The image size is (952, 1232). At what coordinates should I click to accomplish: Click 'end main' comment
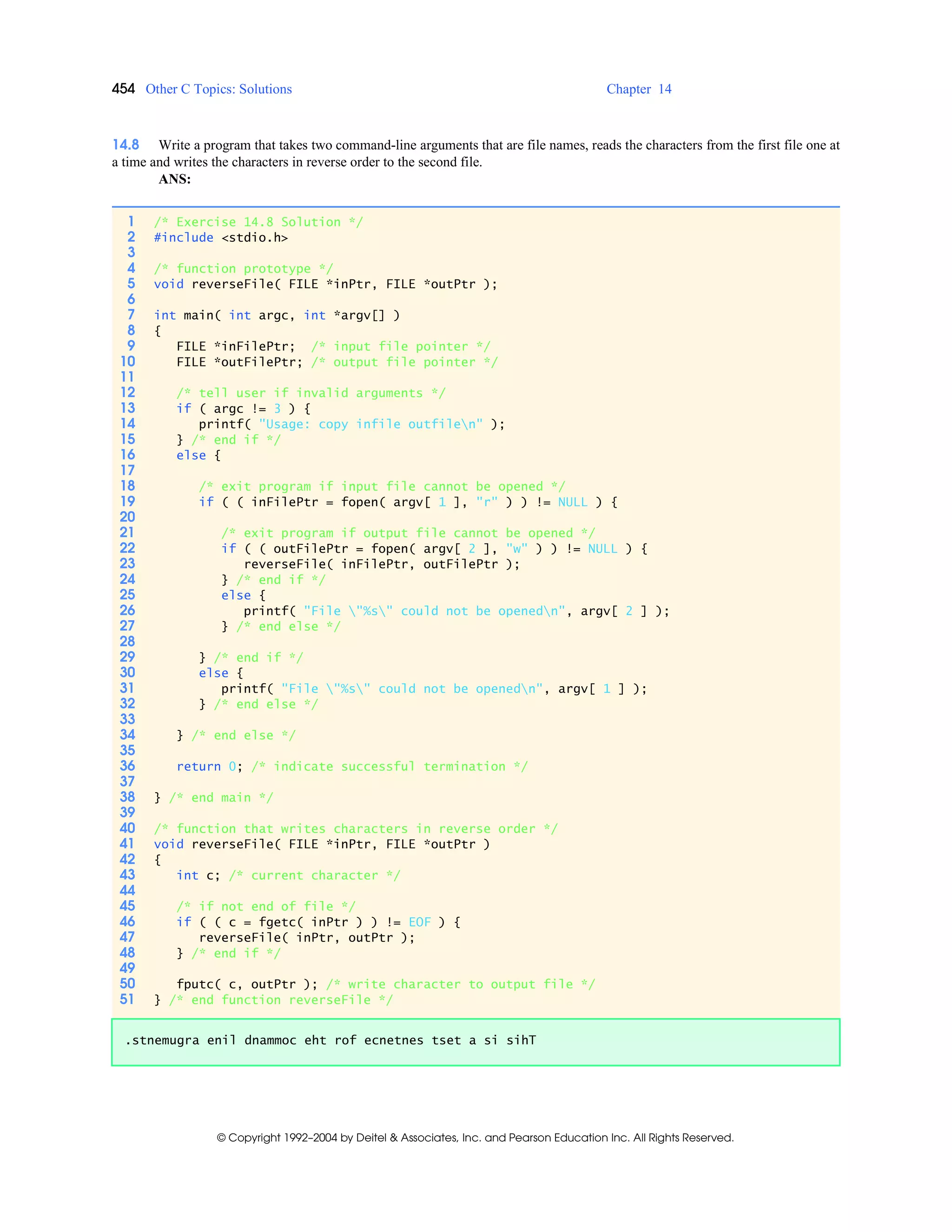point(221,798)
